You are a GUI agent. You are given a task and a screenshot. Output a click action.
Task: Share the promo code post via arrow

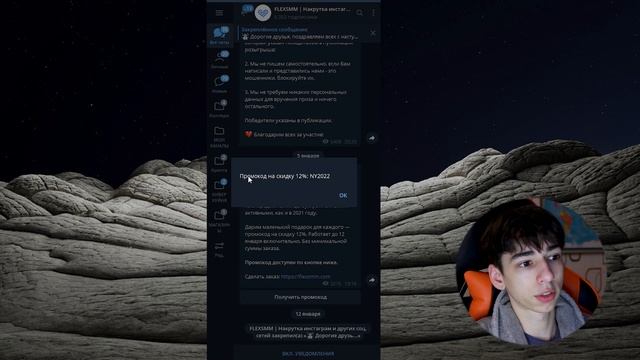371,280
